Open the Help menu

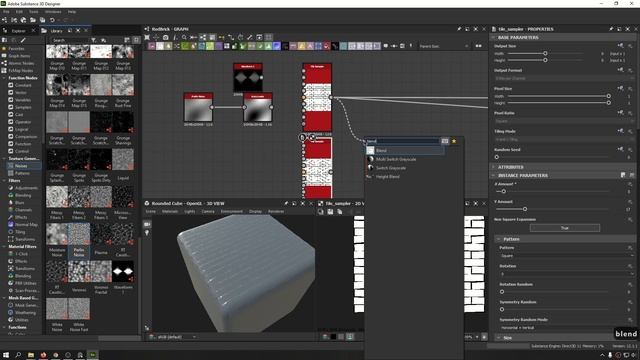coord(72,12)
